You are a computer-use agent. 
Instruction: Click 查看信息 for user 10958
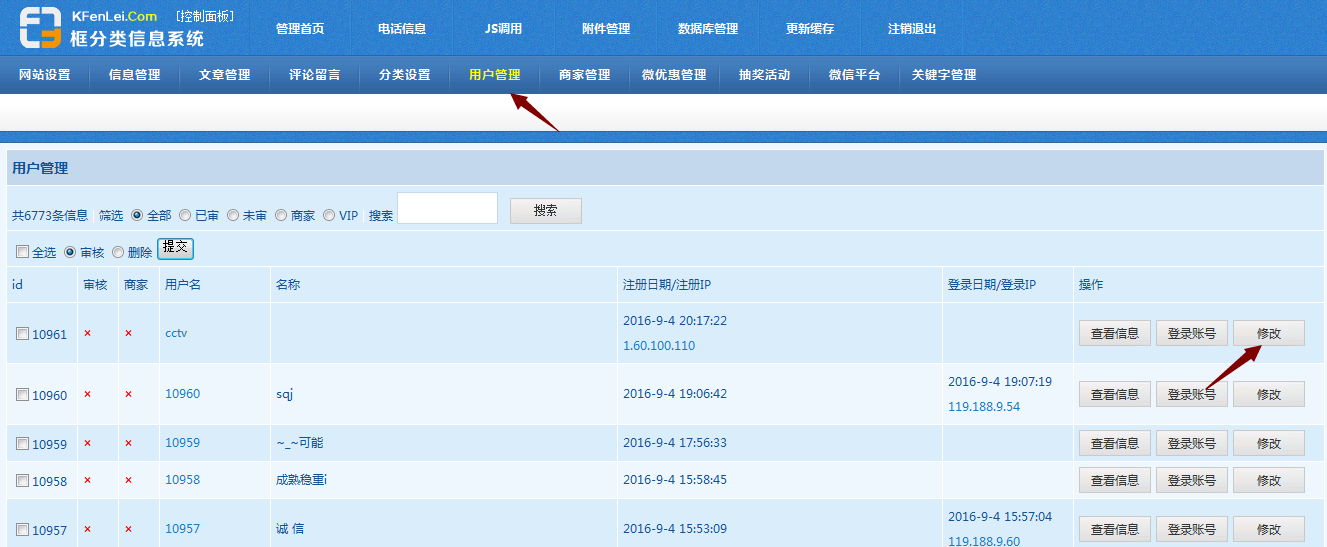point(1114,480)
